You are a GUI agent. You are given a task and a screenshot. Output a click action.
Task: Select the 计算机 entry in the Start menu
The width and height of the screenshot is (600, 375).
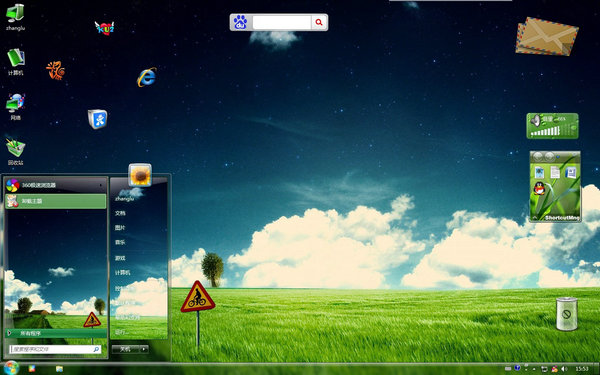point(122,273)
